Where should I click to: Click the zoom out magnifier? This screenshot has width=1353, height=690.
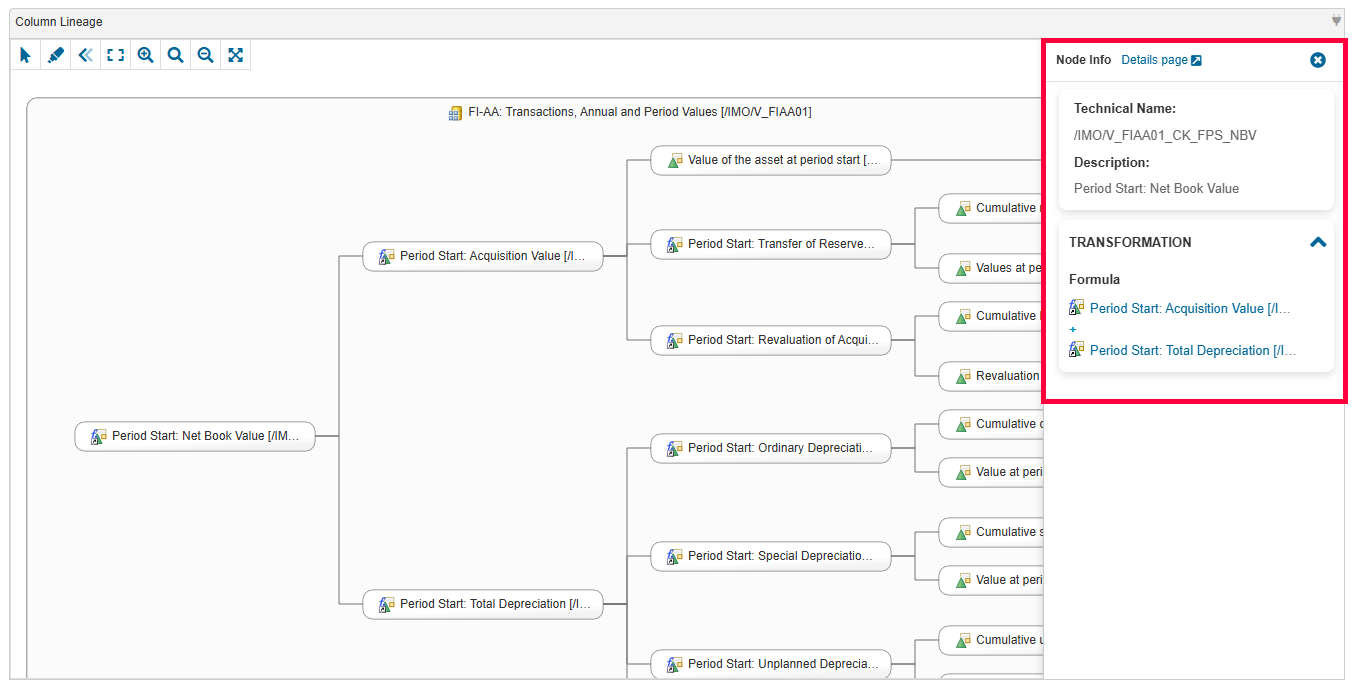coord(206,55)
